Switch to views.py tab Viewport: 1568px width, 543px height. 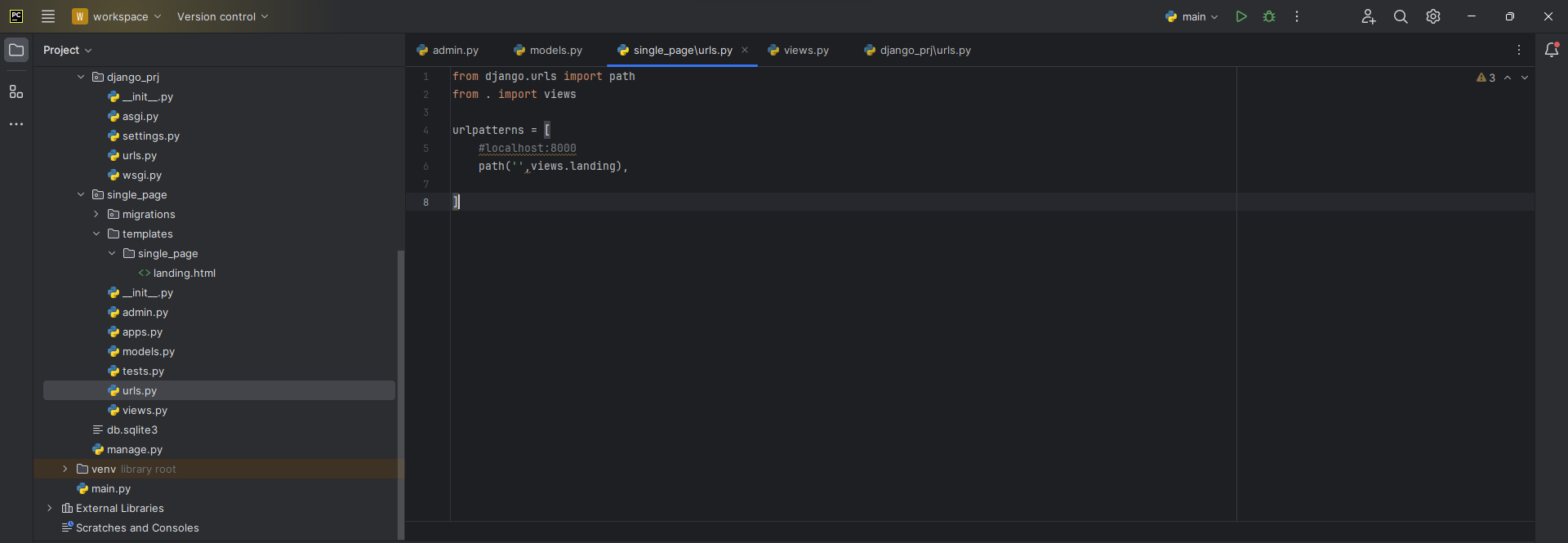(798, 50)
